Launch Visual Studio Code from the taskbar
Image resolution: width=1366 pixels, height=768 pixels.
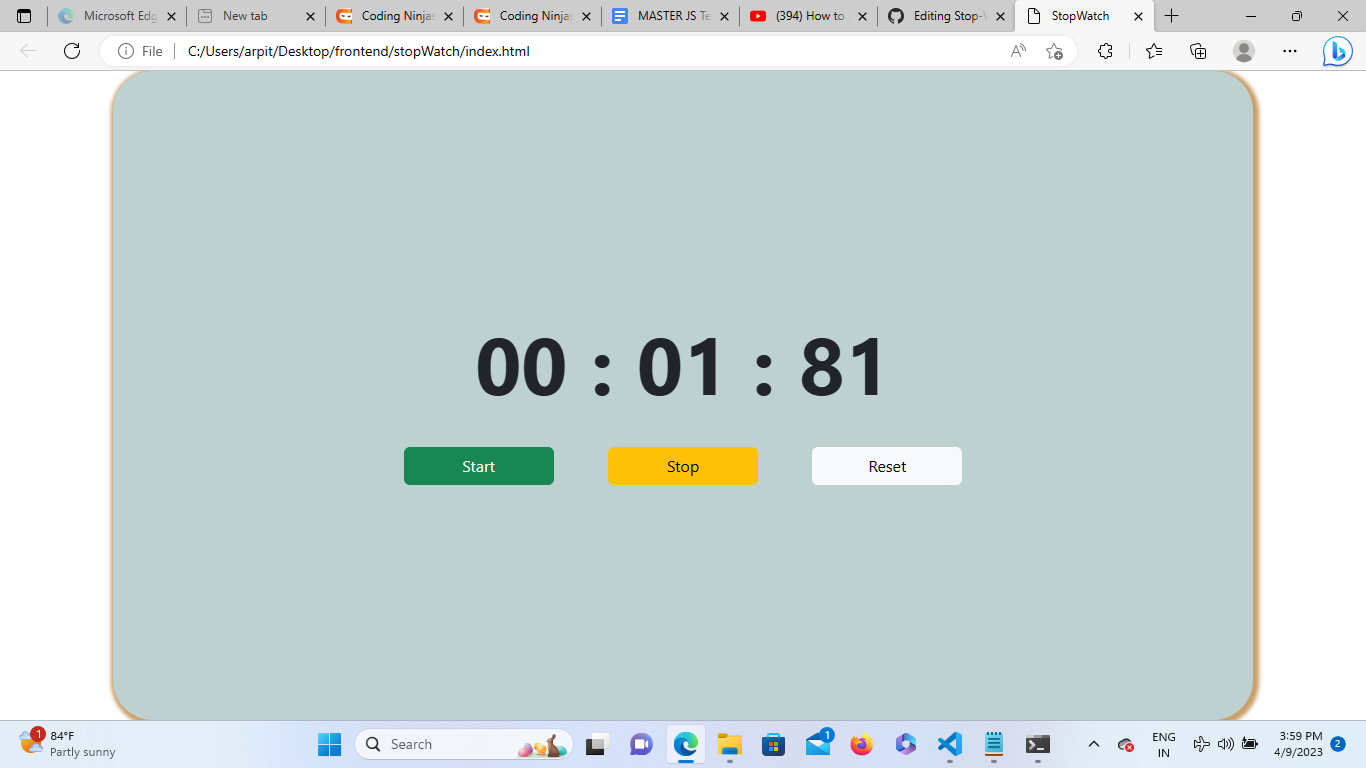(948, 744)
